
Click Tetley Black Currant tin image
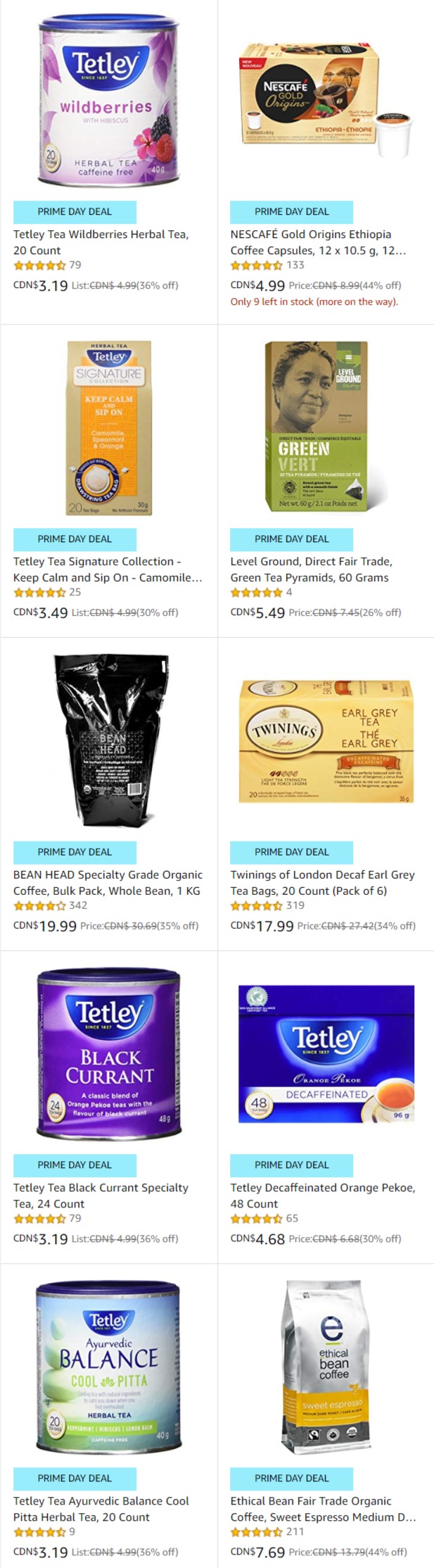point(109,1053)
